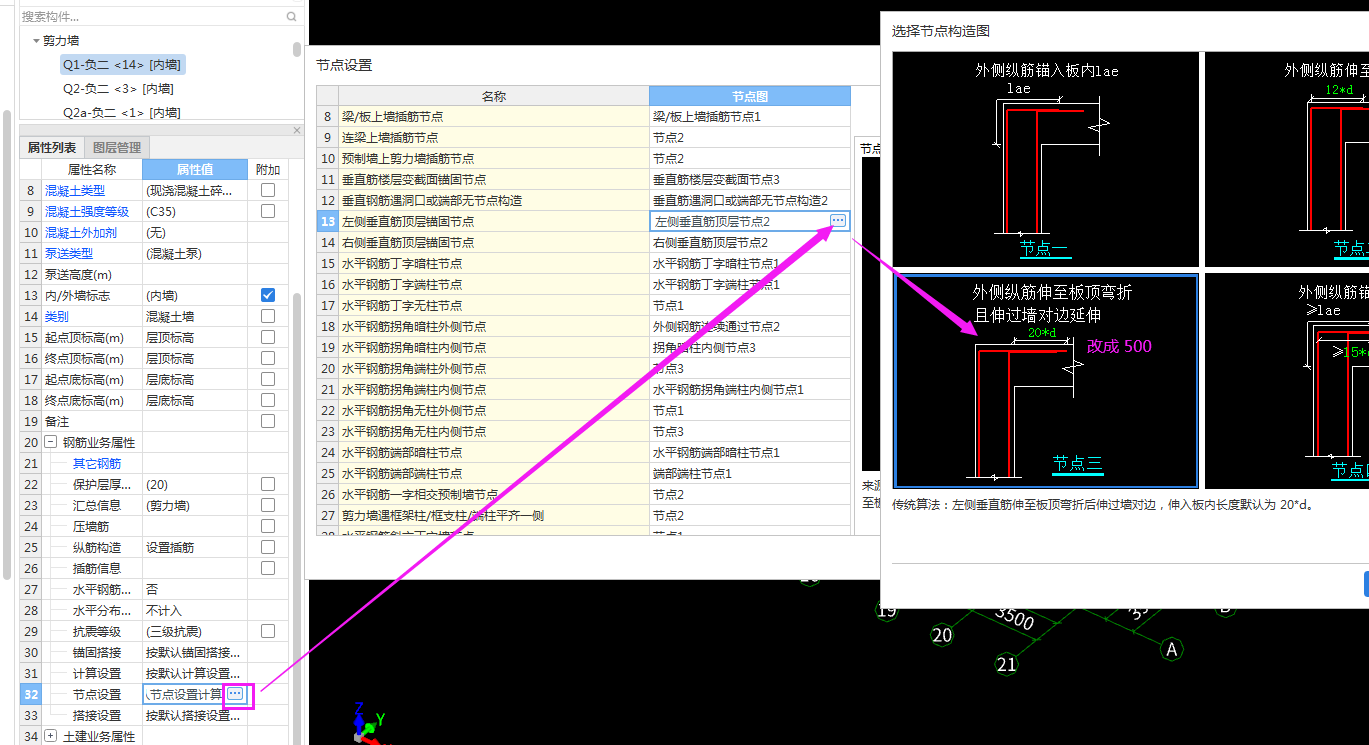Select row 8 梁/板上墙插筋节点
This screenshot has width=1369, height=745.
[x=493, y=116]
